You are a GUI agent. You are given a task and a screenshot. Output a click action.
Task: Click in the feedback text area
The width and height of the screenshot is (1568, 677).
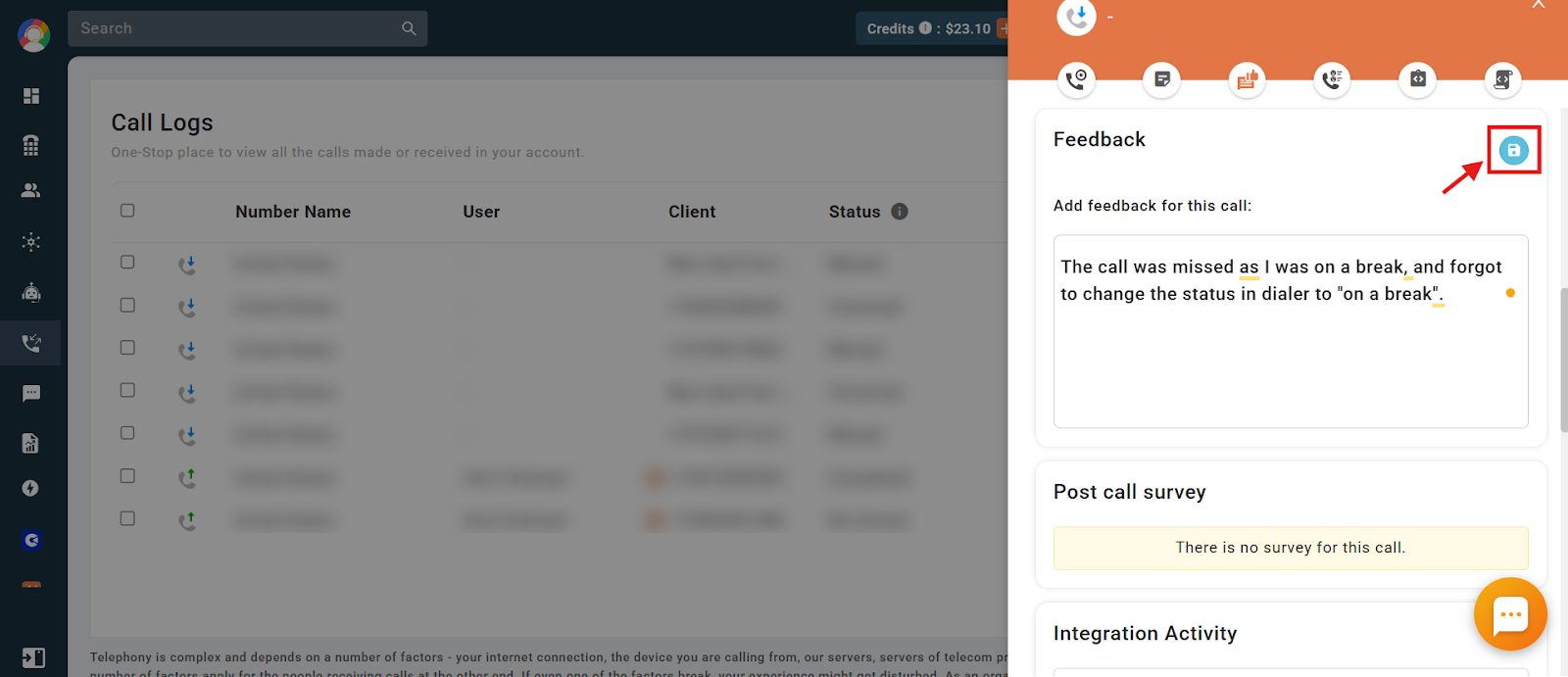pyautogui.click(x=1291, y=331)
